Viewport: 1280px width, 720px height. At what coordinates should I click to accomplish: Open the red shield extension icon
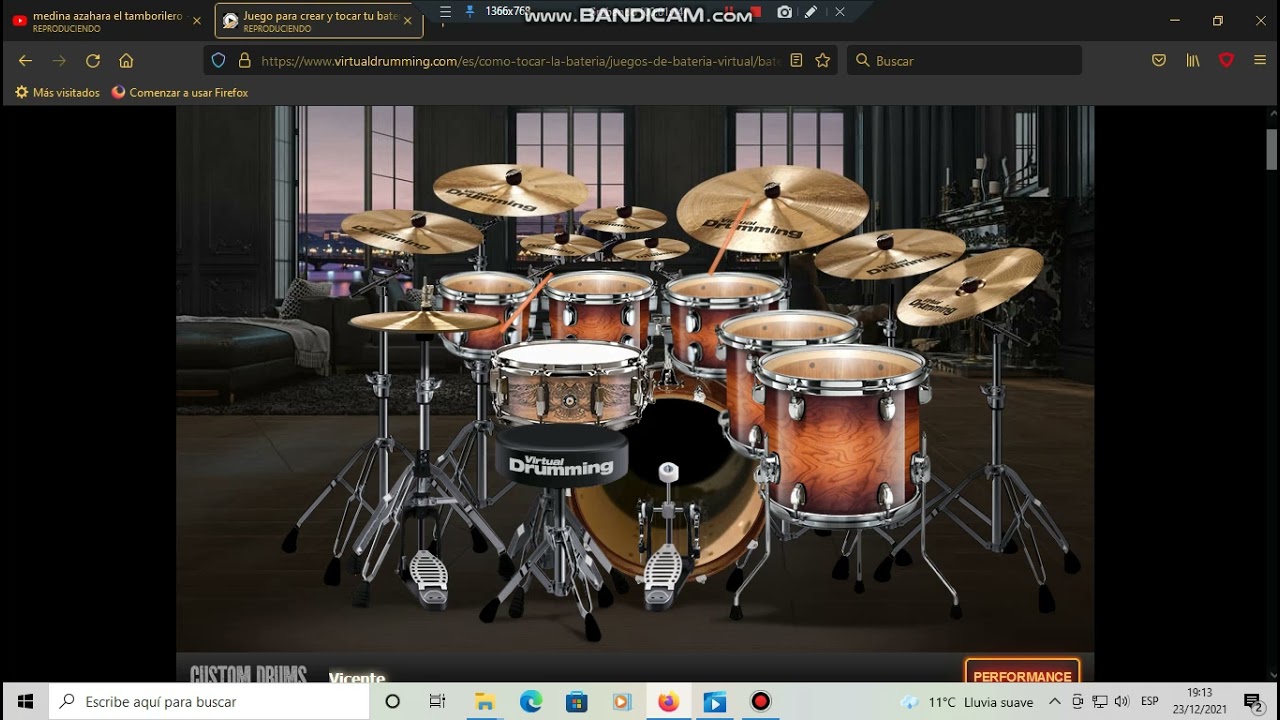[x=1227, y=61]
